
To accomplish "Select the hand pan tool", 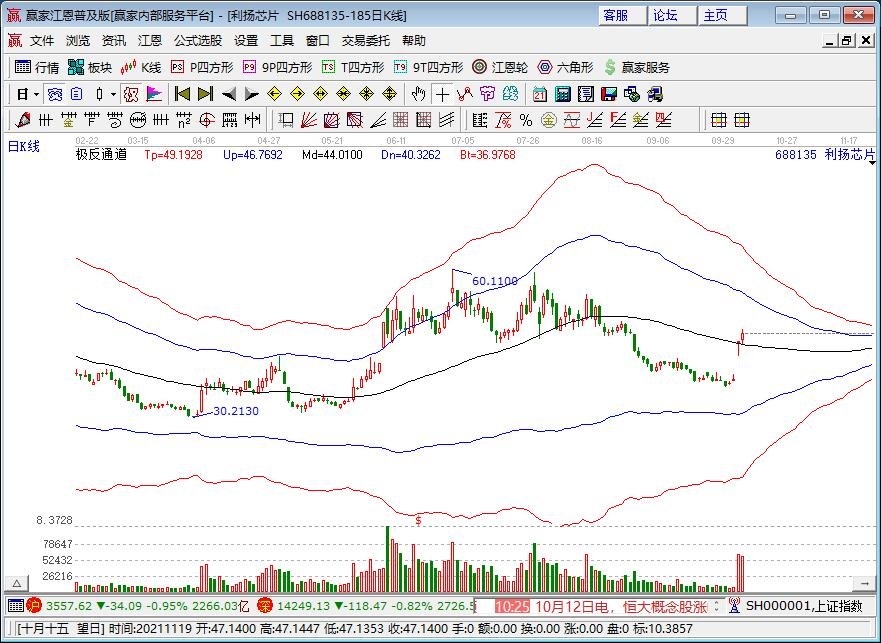I will [418, 94].
